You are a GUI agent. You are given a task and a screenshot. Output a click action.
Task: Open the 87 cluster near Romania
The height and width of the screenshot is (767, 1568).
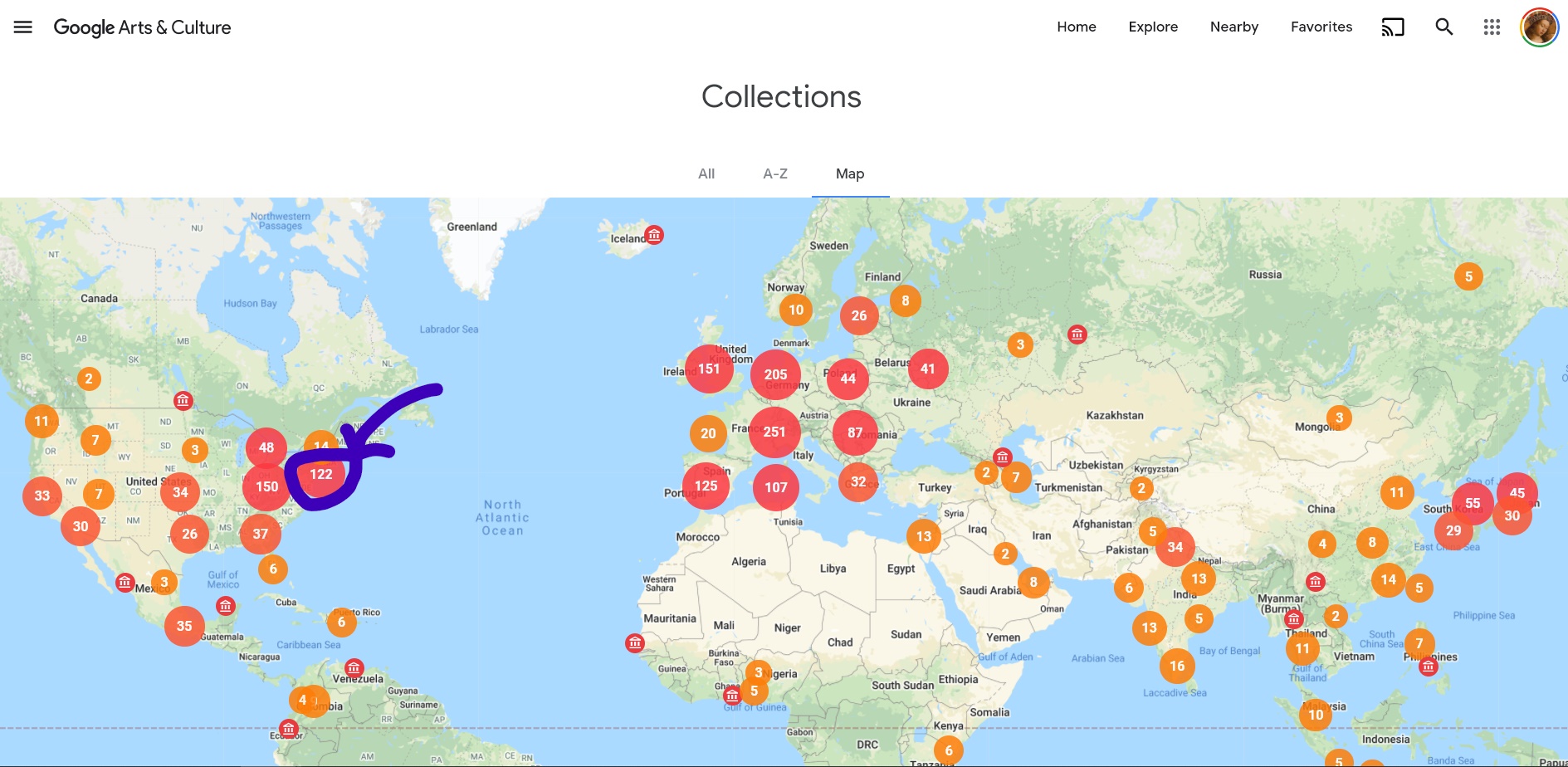point(855,432)
